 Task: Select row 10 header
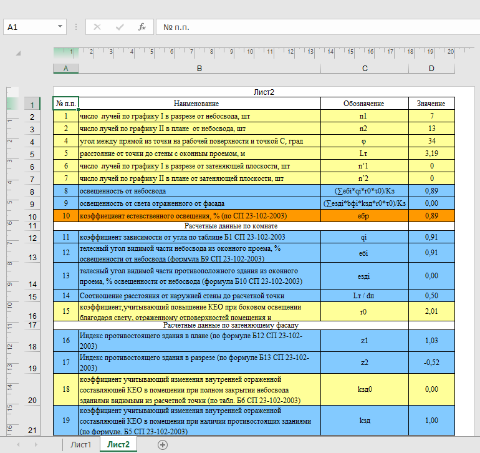pos(32,217)
